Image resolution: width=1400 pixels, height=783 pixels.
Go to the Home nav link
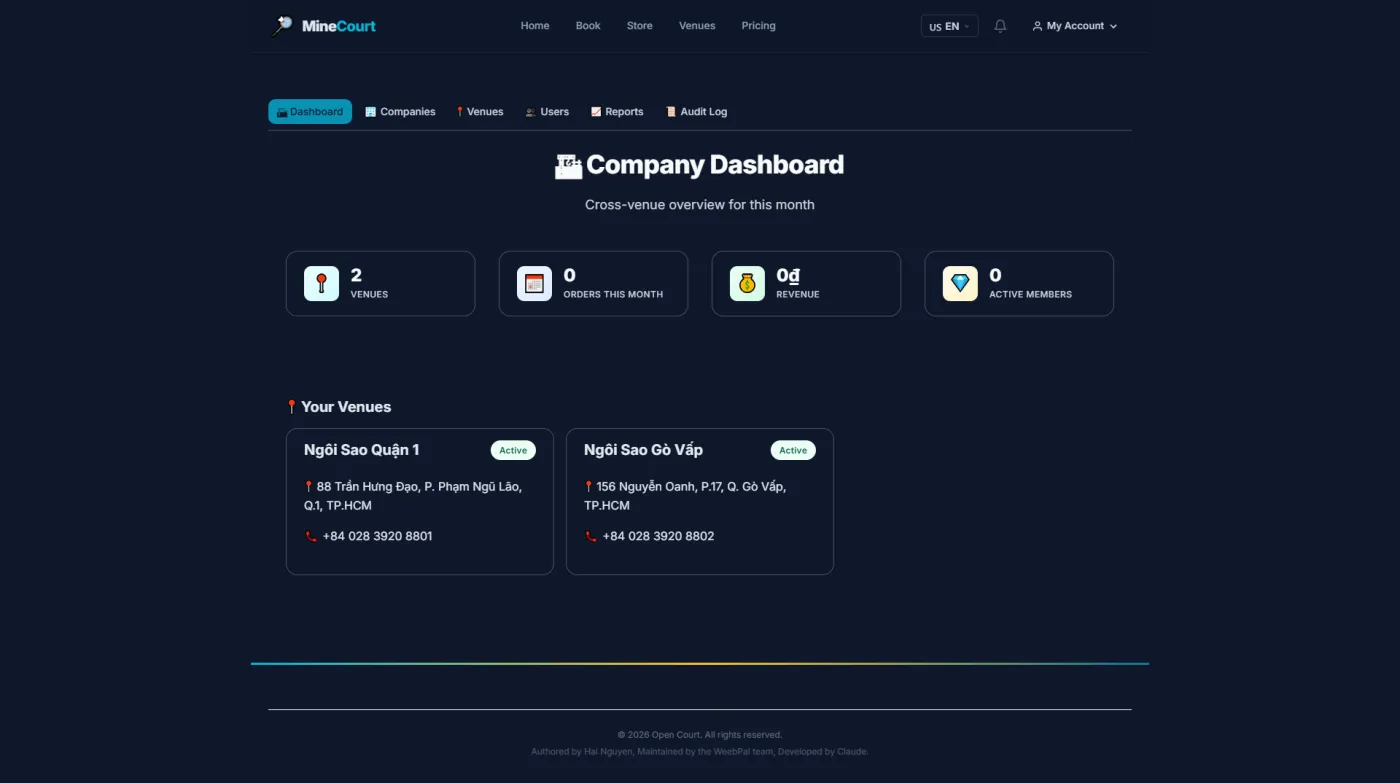[x=535, y=26]
